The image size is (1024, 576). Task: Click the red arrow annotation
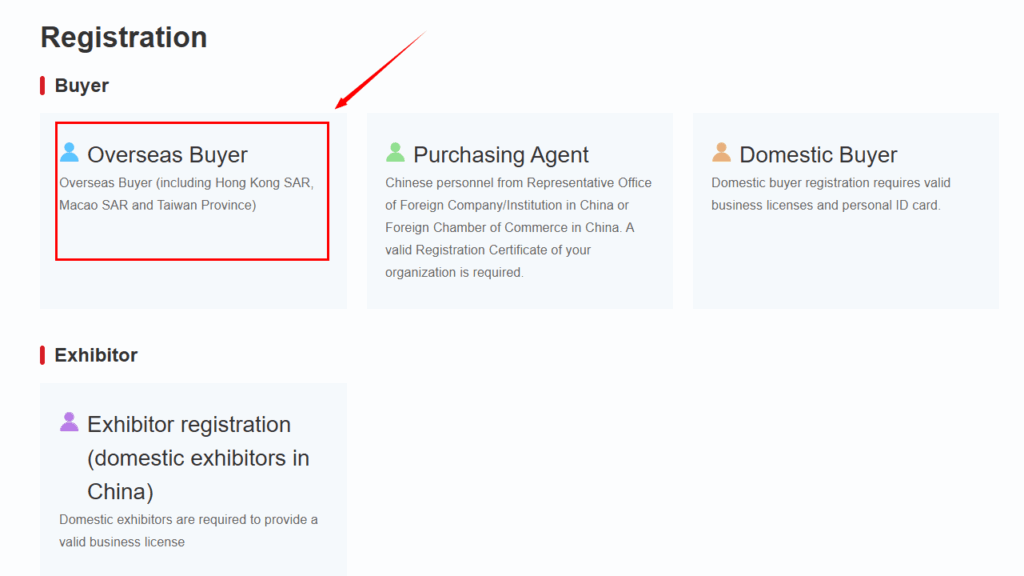pos(380,70)
